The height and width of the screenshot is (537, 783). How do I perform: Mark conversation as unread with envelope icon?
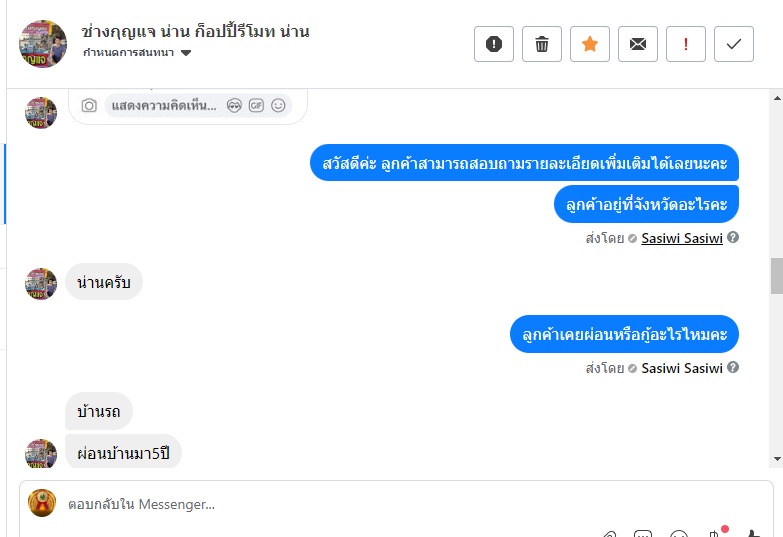click(x=638, y=44)
